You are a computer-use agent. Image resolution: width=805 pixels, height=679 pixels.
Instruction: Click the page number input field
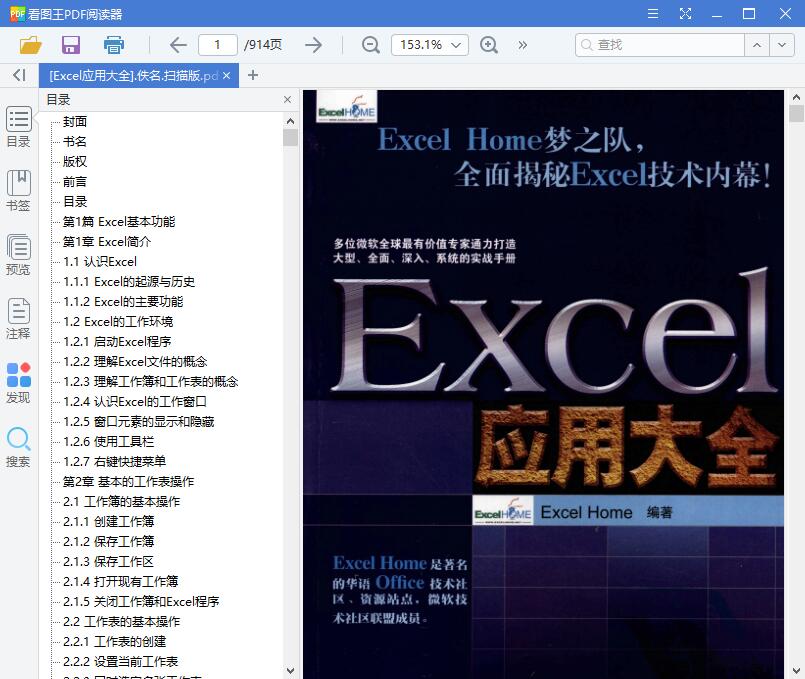point(218,45)
